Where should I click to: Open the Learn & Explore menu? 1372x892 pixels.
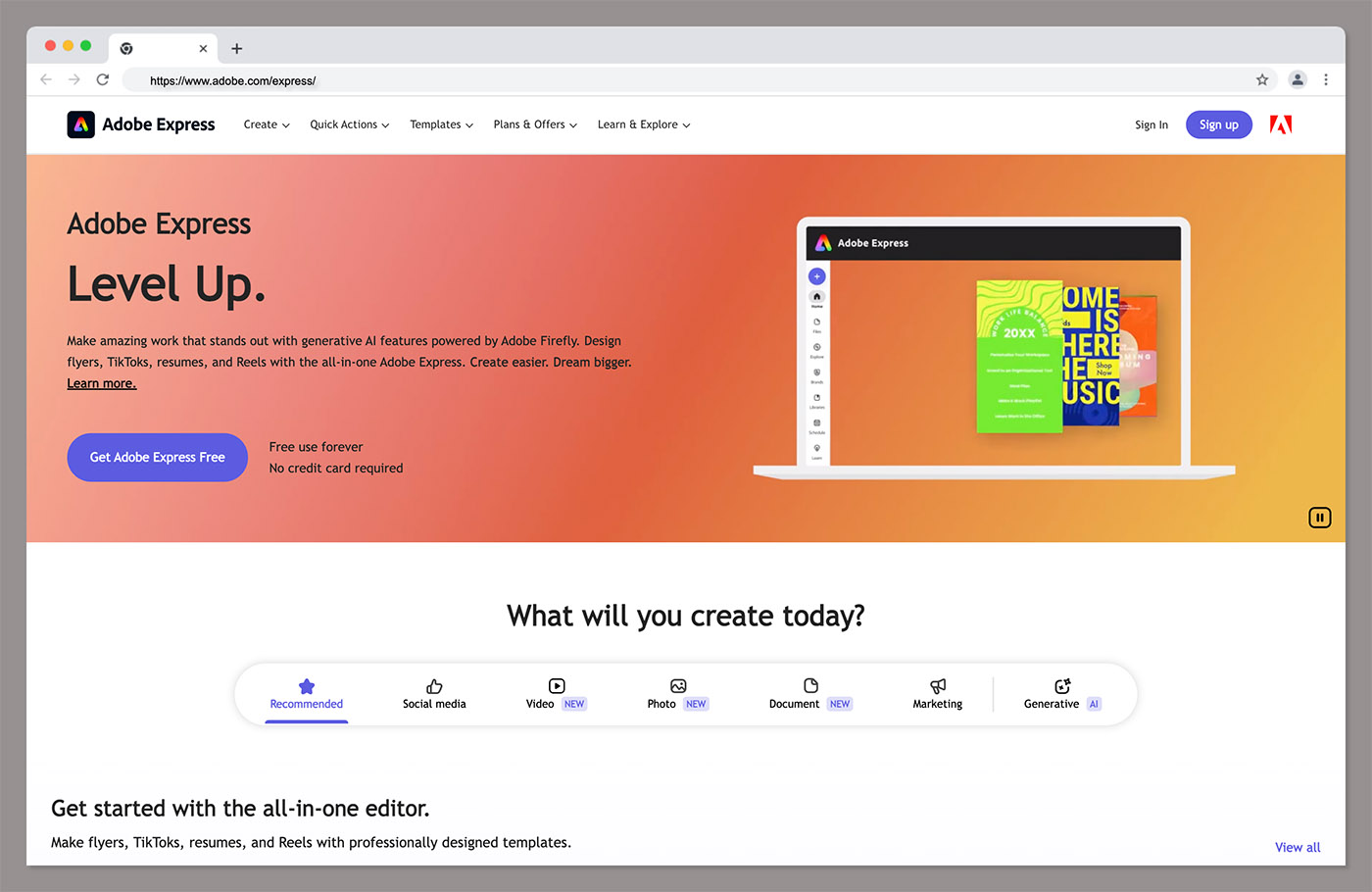643,124
